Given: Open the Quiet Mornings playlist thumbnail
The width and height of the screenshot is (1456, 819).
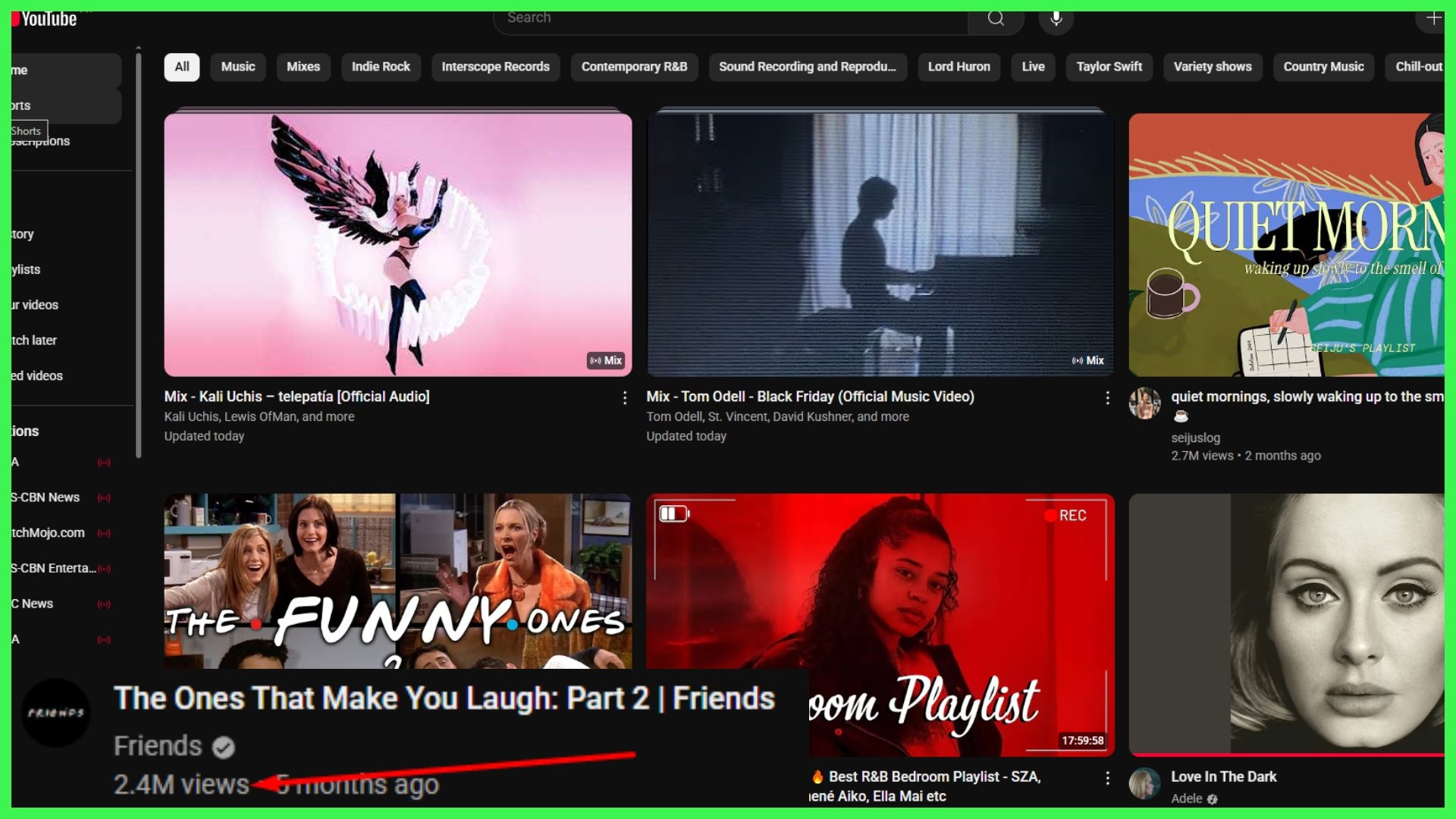Looking at the screenshot, I should [x=1286, y=245].
